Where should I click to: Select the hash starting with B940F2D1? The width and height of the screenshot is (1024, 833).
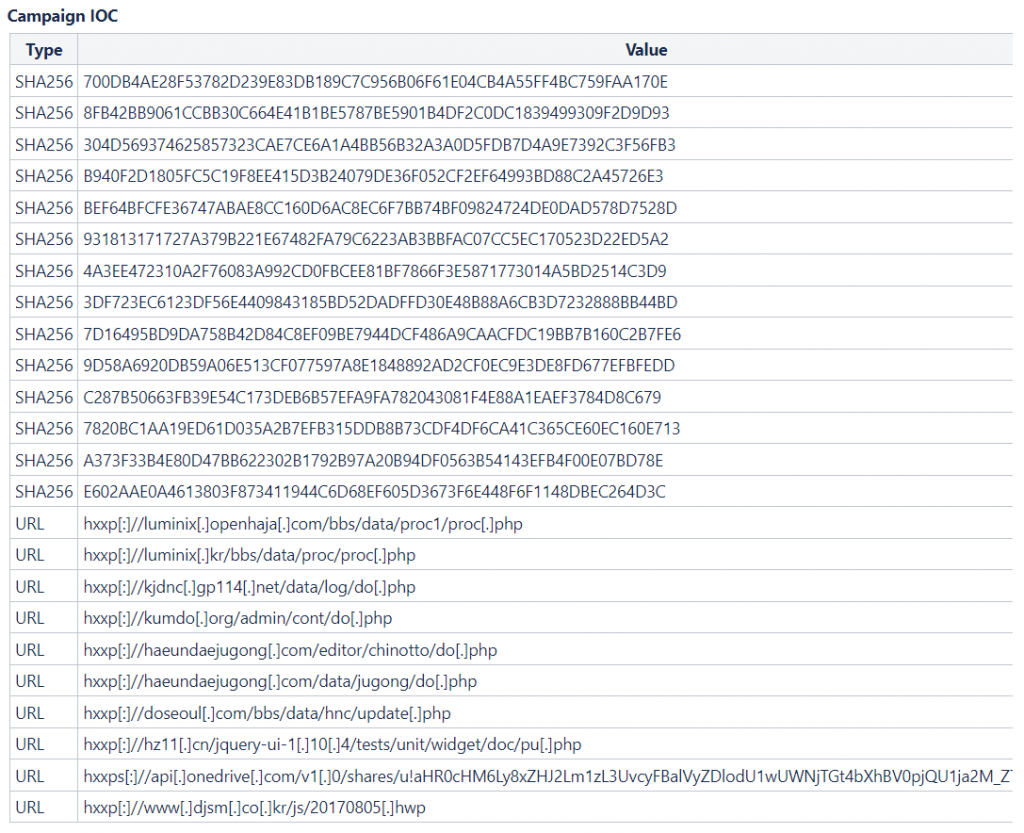click(374, 176)
